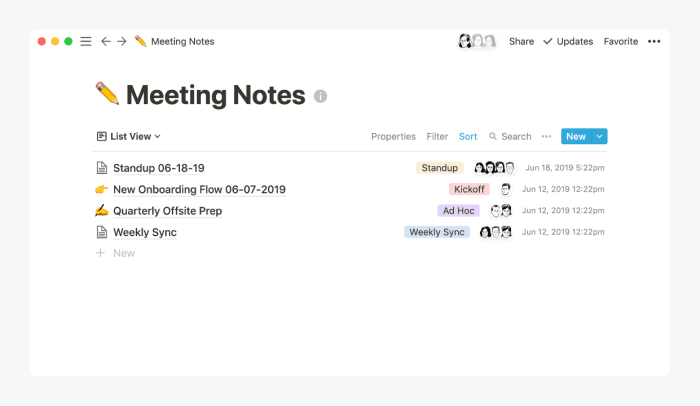Click the avatars on the Weekly Sync row
Screen dimensions: 700x406
496,232
